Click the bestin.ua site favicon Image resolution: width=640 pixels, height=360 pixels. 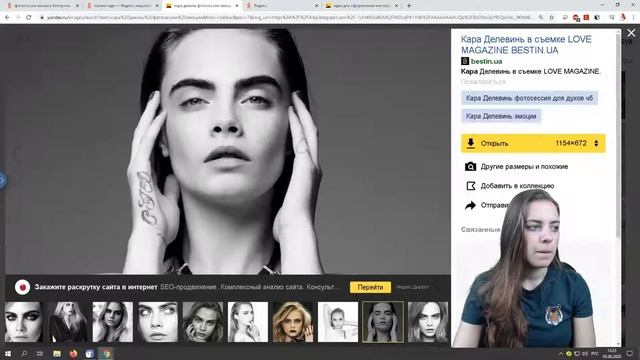click(x=464, y=61)
